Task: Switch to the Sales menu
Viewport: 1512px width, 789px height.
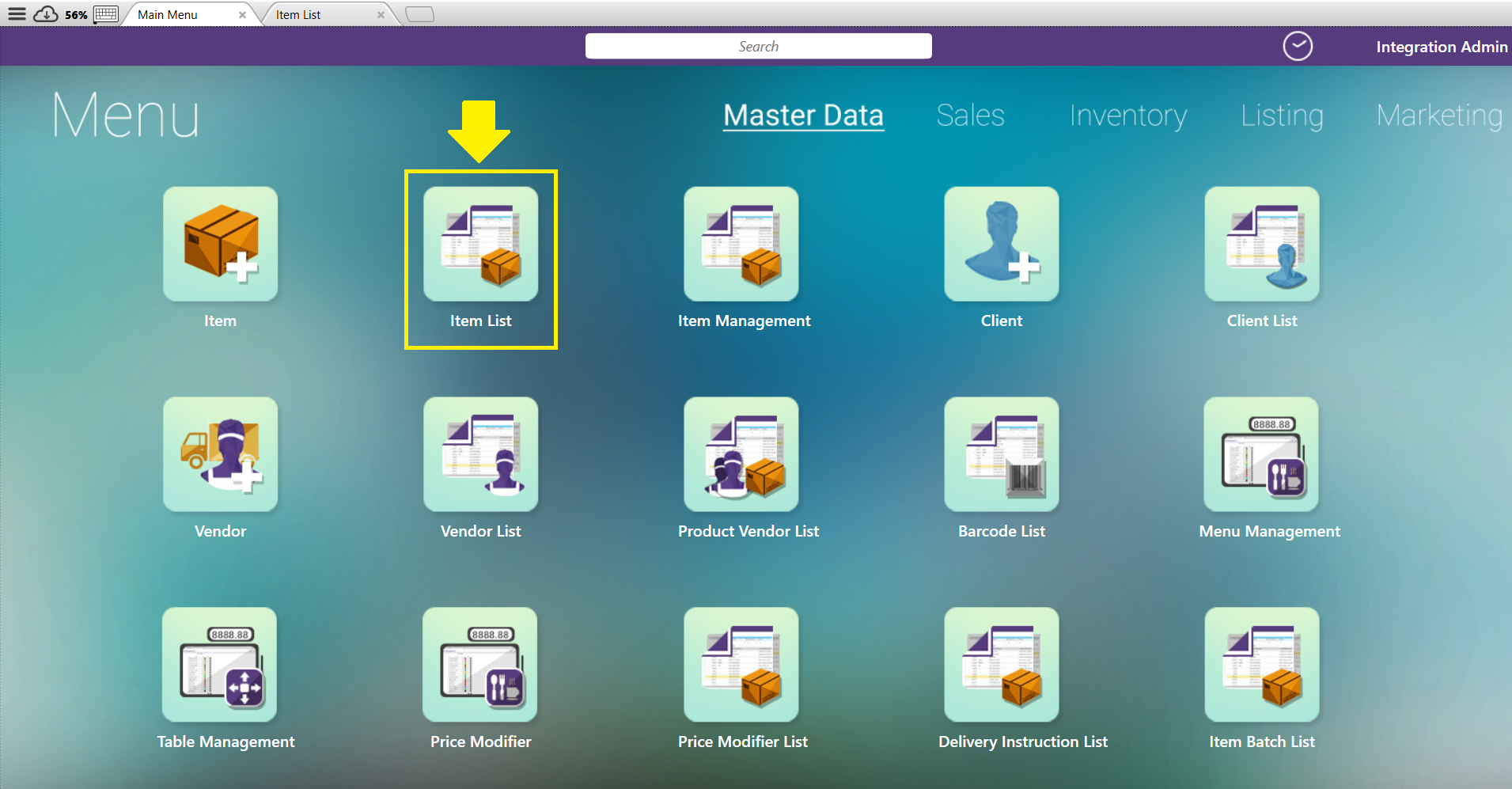Action: click(x=970, y=116)
